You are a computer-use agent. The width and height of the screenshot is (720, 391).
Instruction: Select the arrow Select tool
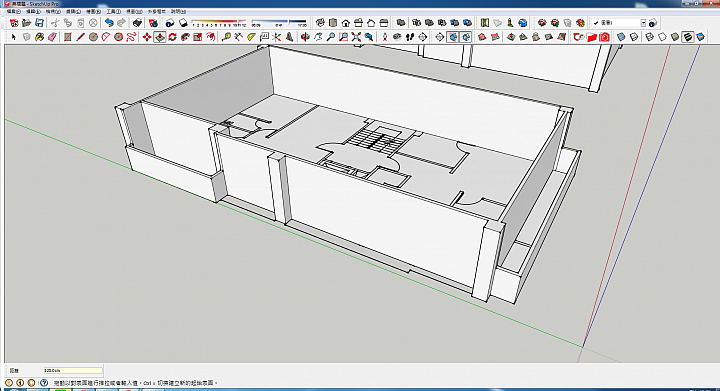(13, 37)
